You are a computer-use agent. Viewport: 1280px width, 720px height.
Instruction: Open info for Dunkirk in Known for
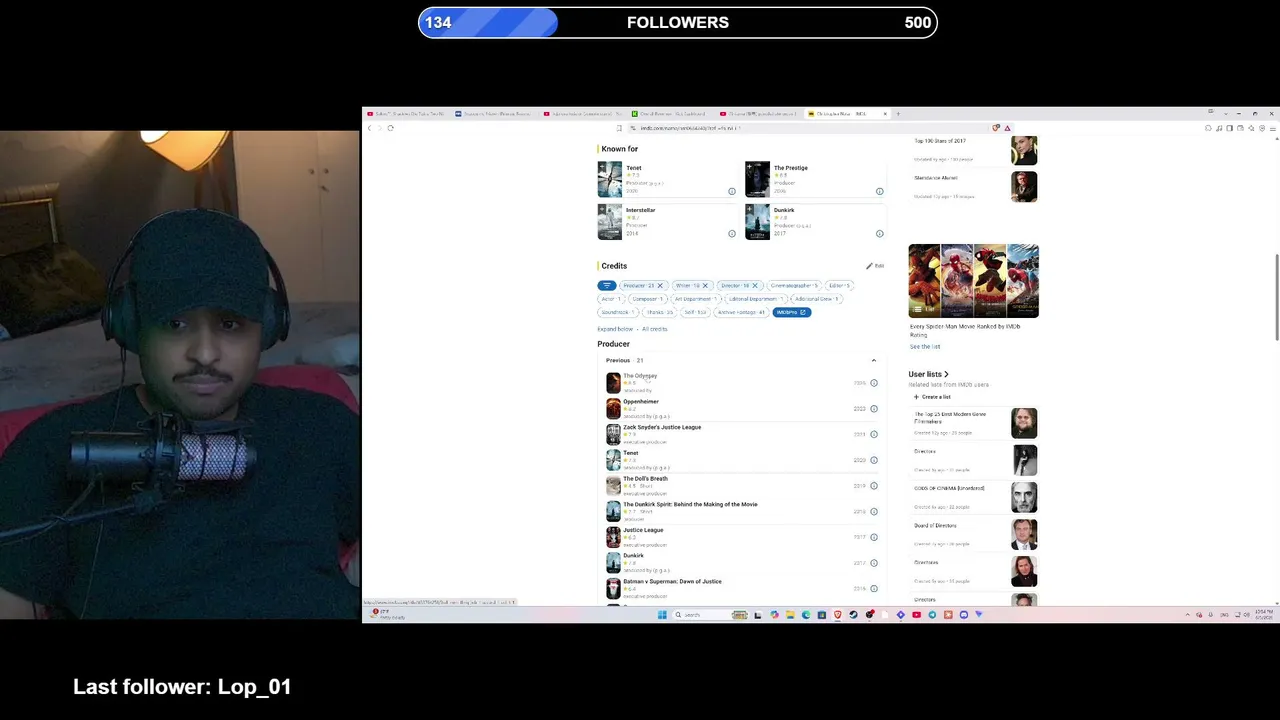click(880, 234)
